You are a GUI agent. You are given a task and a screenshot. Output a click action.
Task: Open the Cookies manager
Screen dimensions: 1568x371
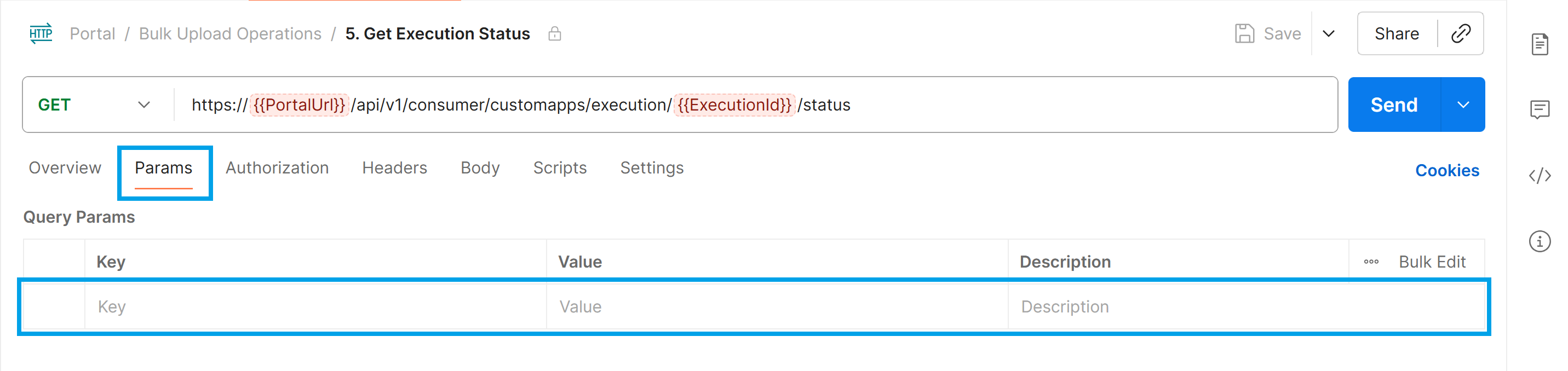[1448, 170]
